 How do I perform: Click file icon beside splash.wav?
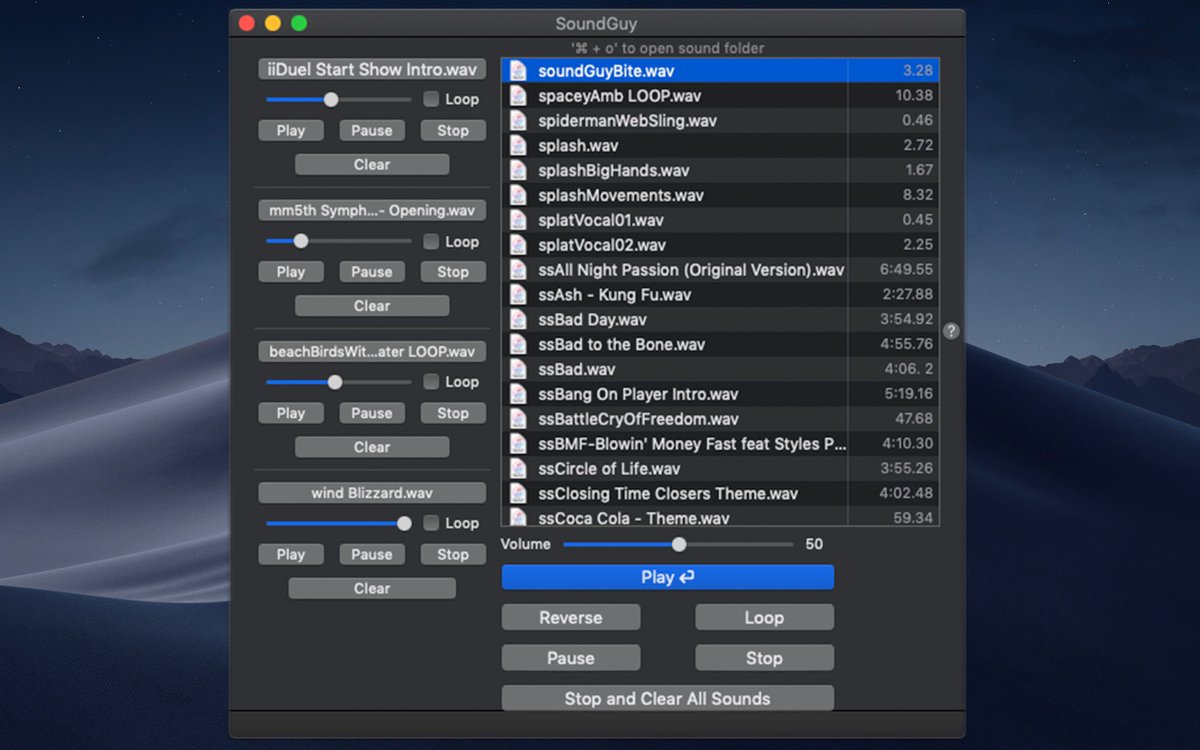coord(518,146)
